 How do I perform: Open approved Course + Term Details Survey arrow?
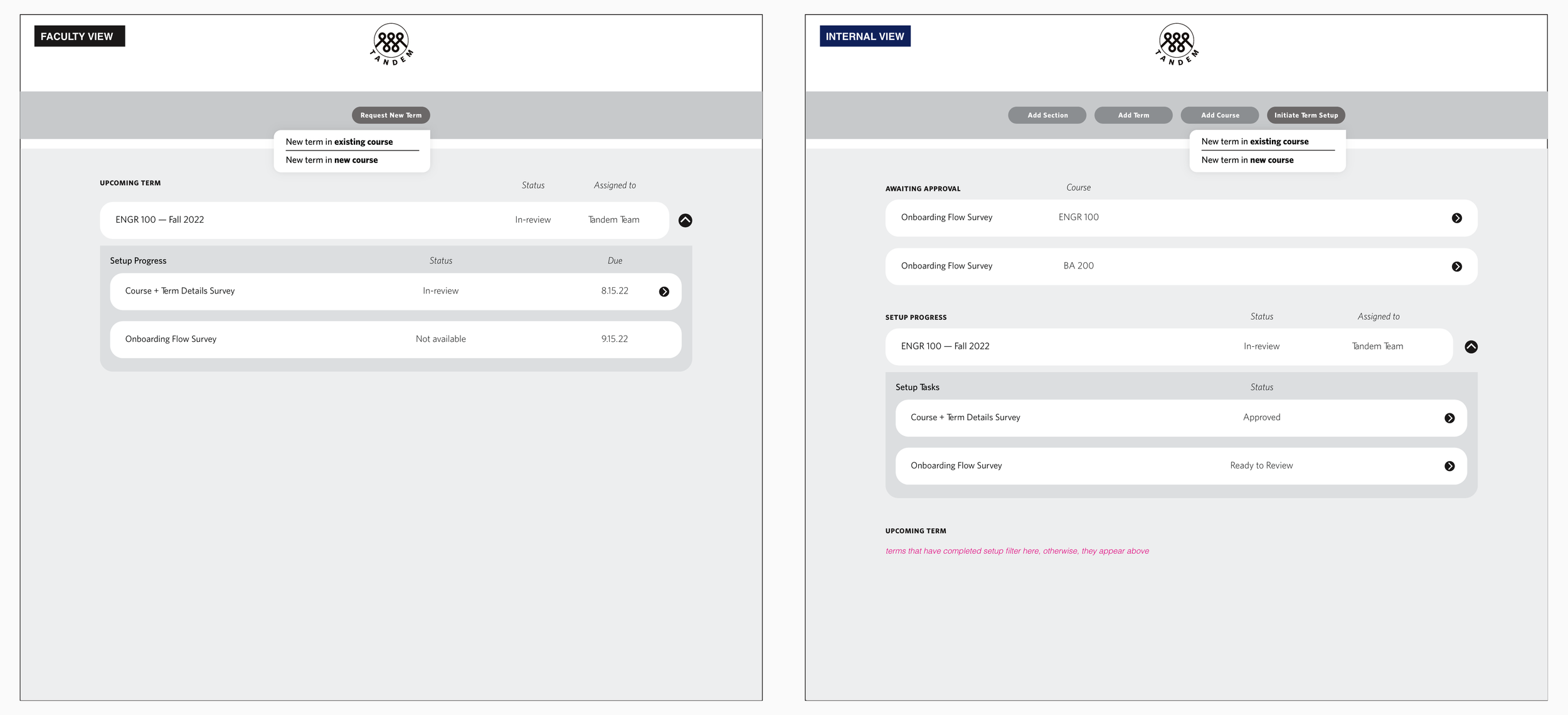(x=1449, y=418)
